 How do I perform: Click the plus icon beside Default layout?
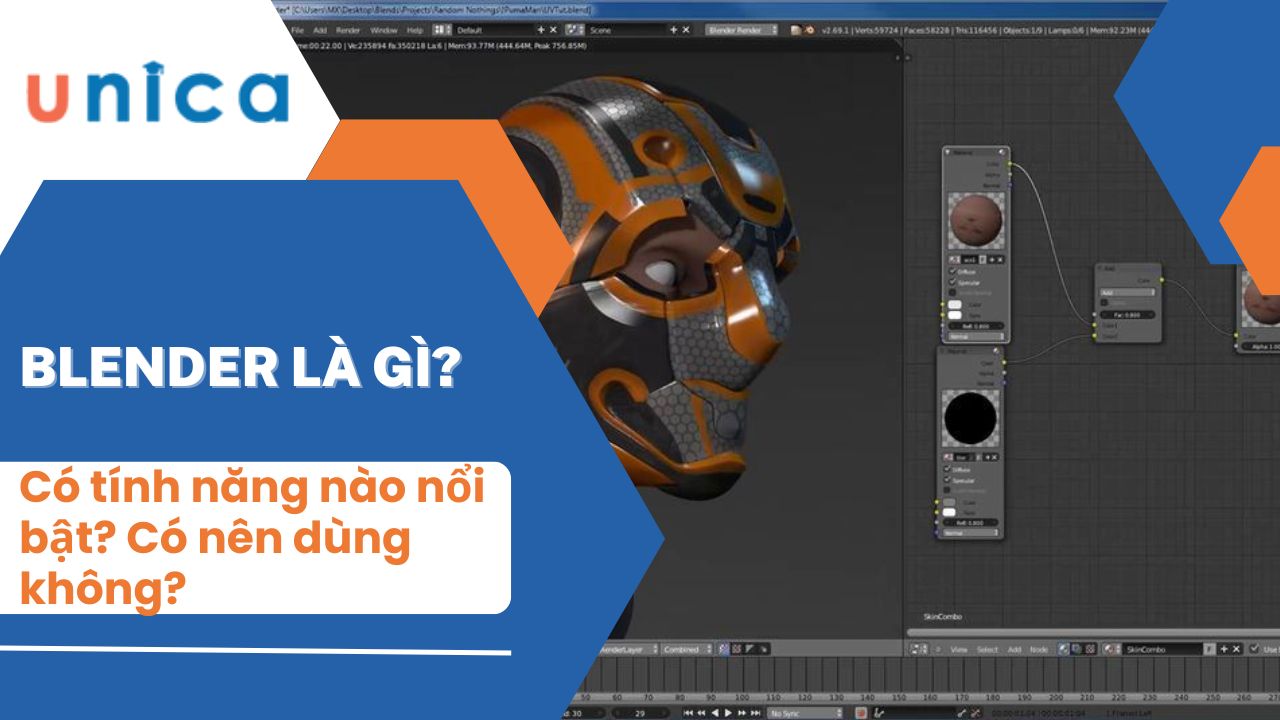point(541,30)
